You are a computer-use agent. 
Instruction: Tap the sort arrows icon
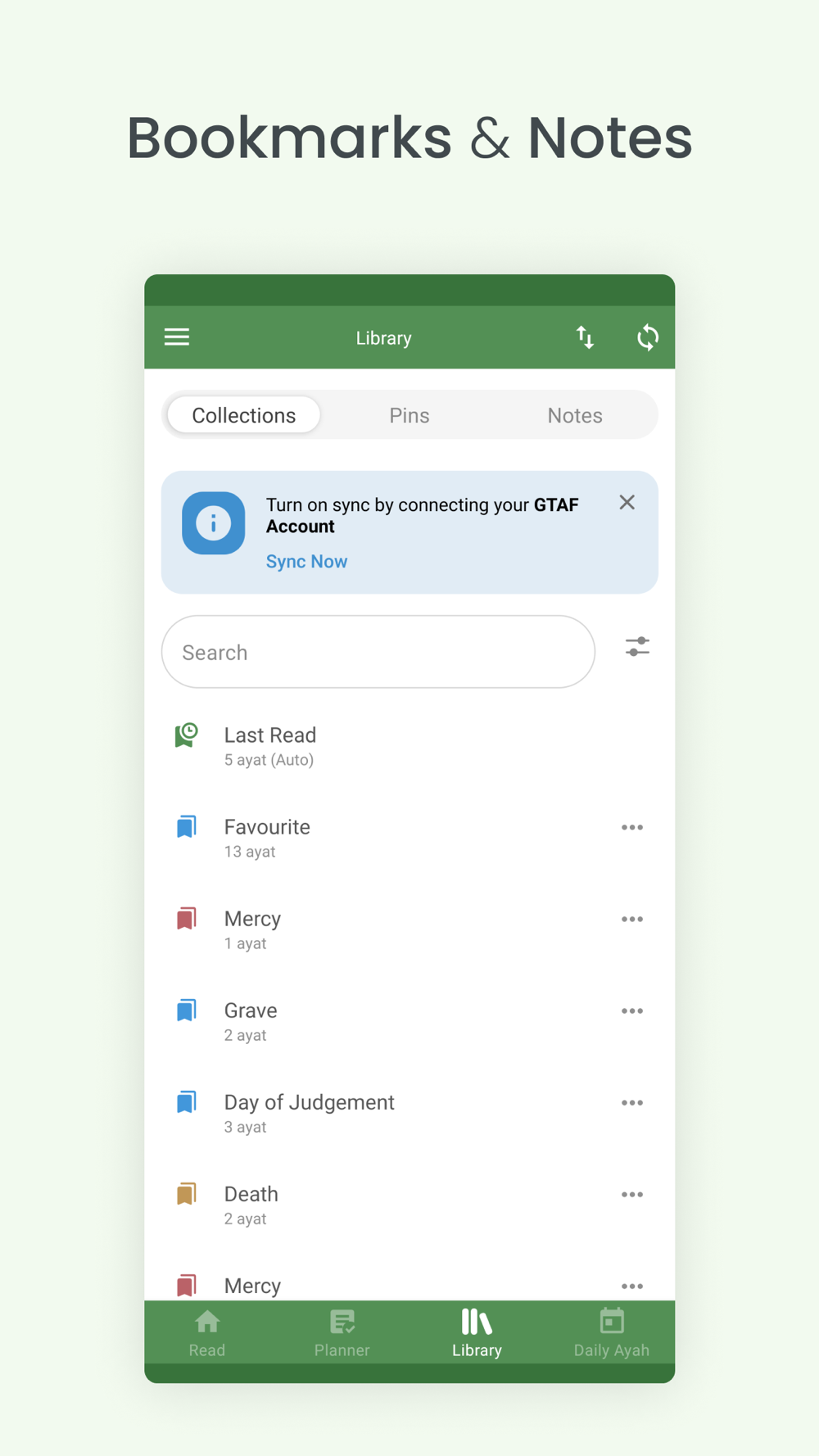[585, 337]
